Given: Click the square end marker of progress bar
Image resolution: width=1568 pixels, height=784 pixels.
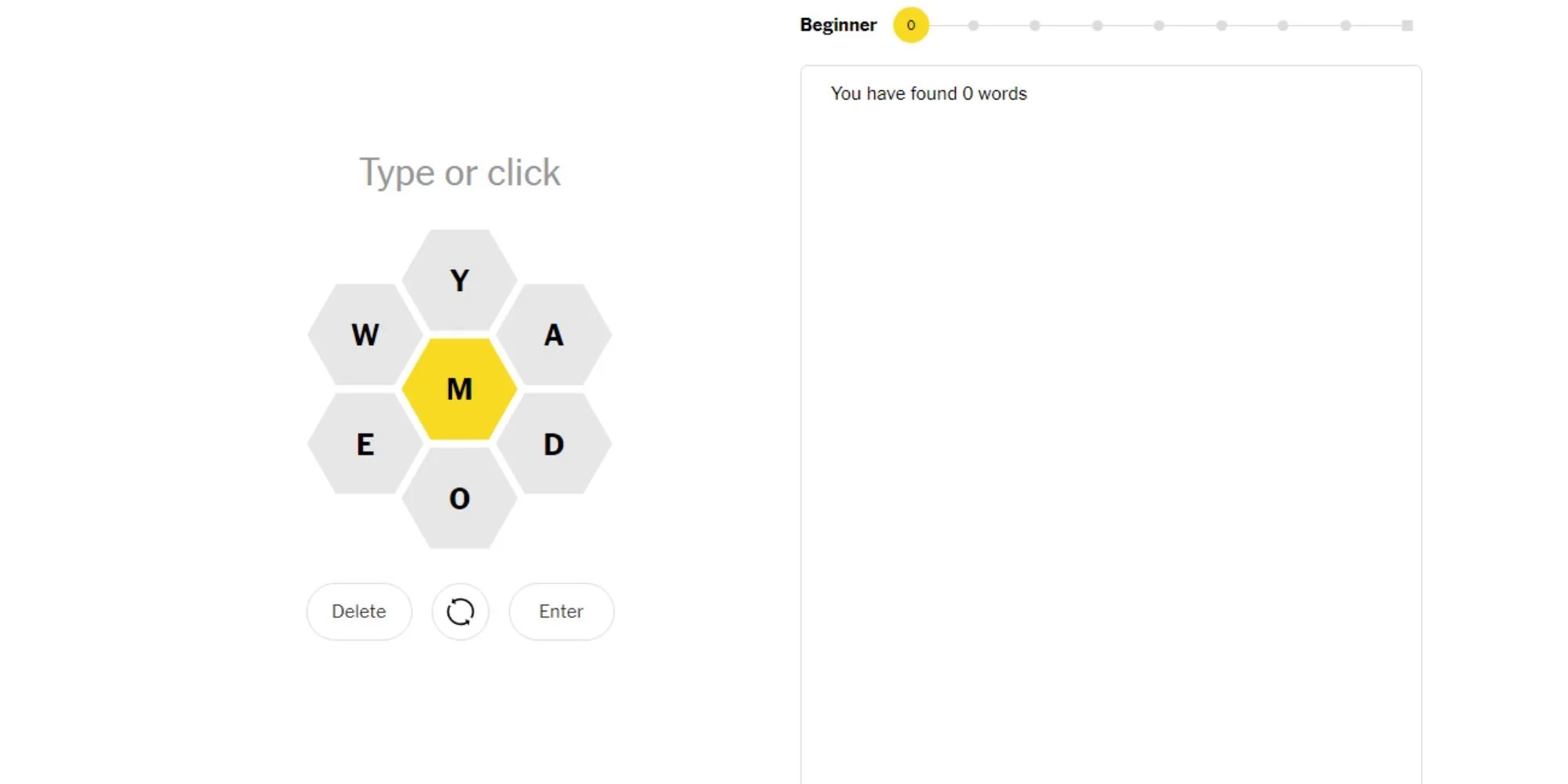Looking at the screenshot, I should click(x=1407, y=25).
